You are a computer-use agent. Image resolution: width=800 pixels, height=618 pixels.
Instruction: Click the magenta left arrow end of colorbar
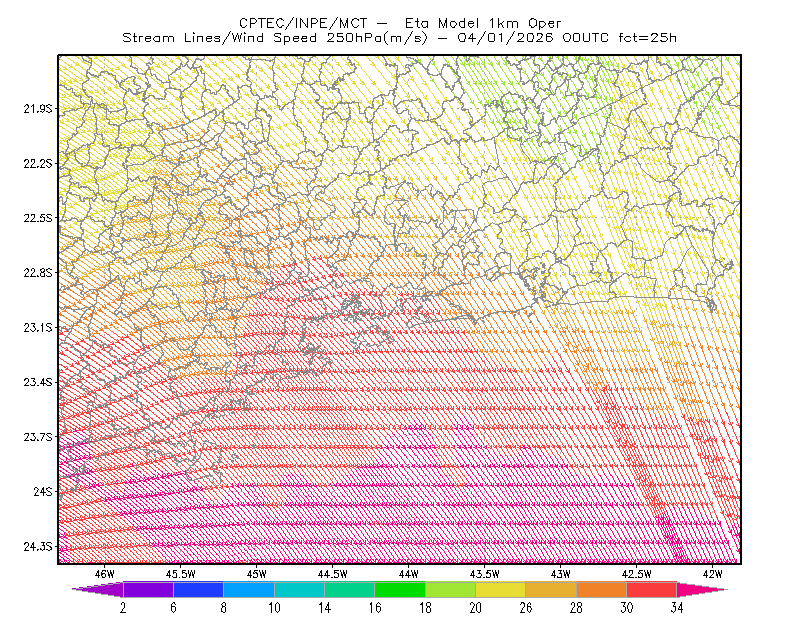pos(98,589)
